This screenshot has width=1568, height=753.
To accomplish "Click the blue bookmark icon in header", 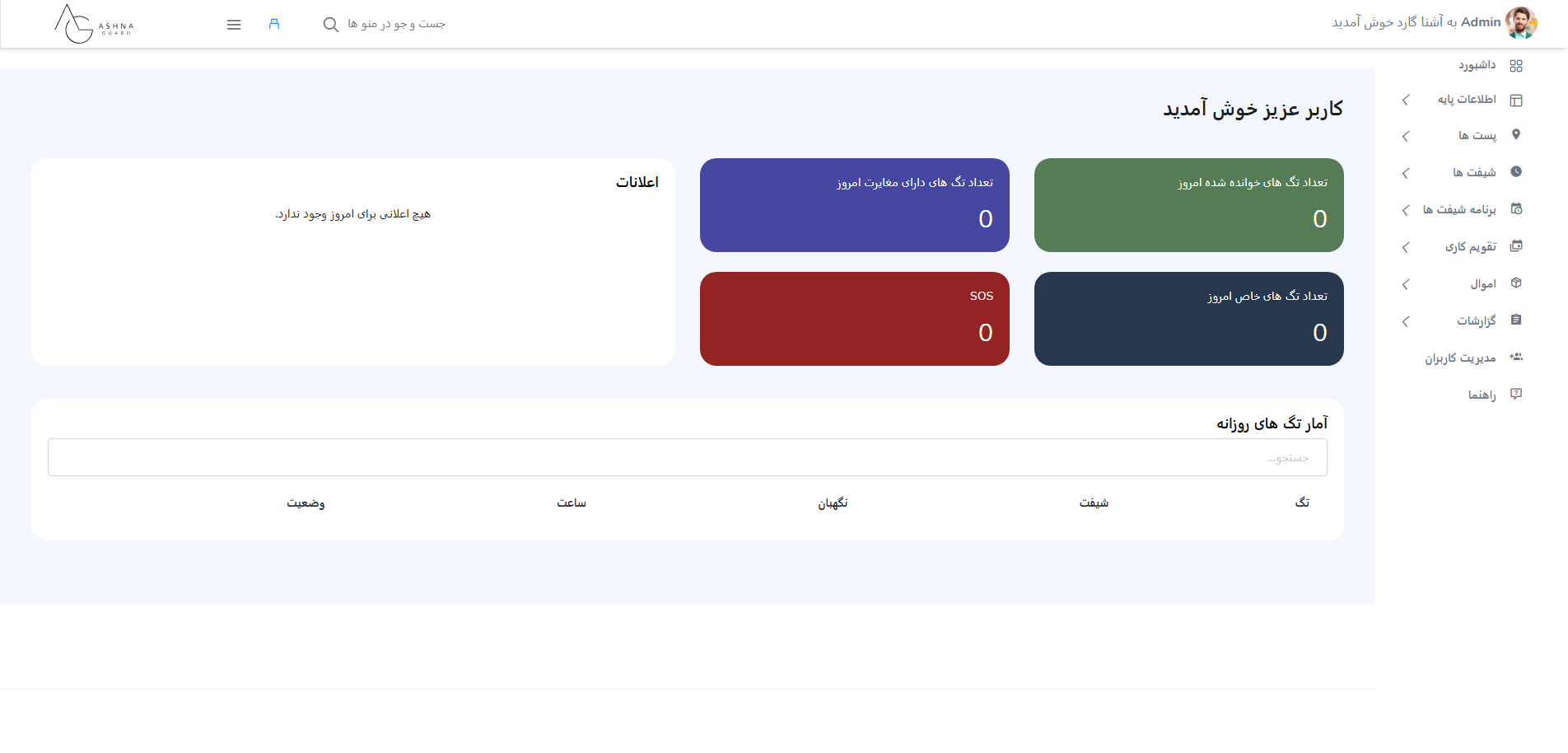I will click(274, 25).
